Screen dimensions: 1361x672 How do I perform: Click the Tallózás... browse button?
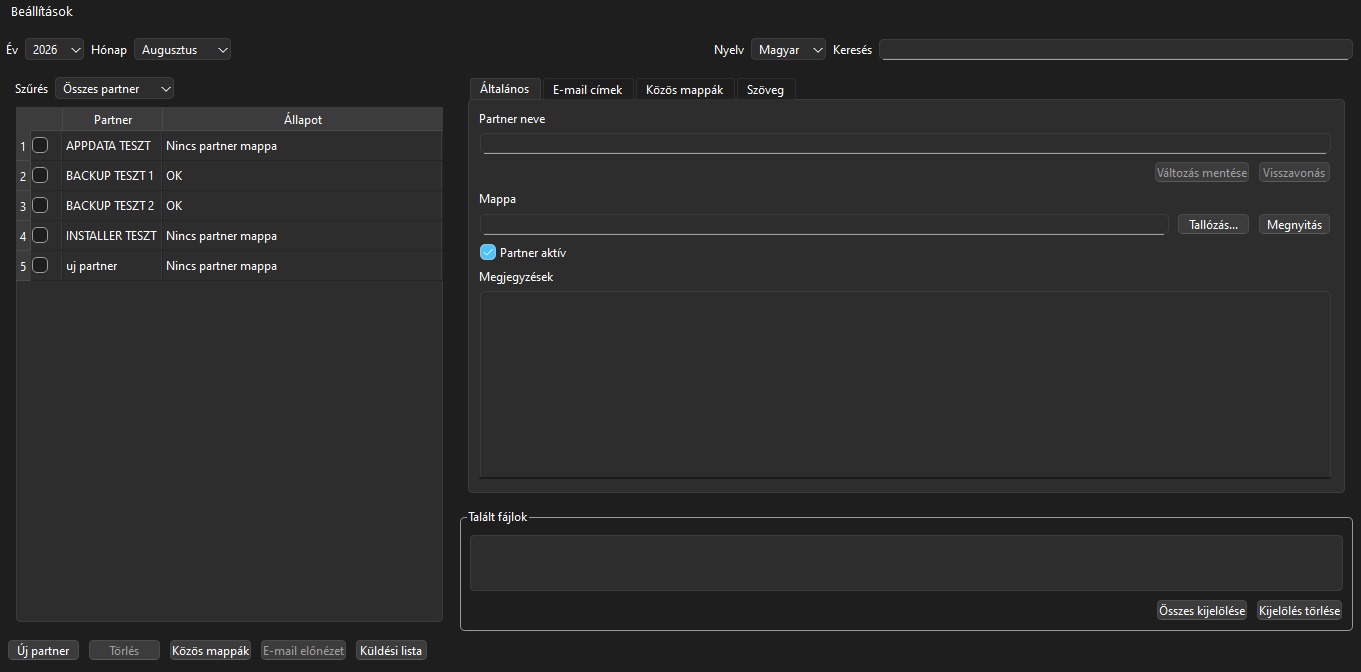1214,224
